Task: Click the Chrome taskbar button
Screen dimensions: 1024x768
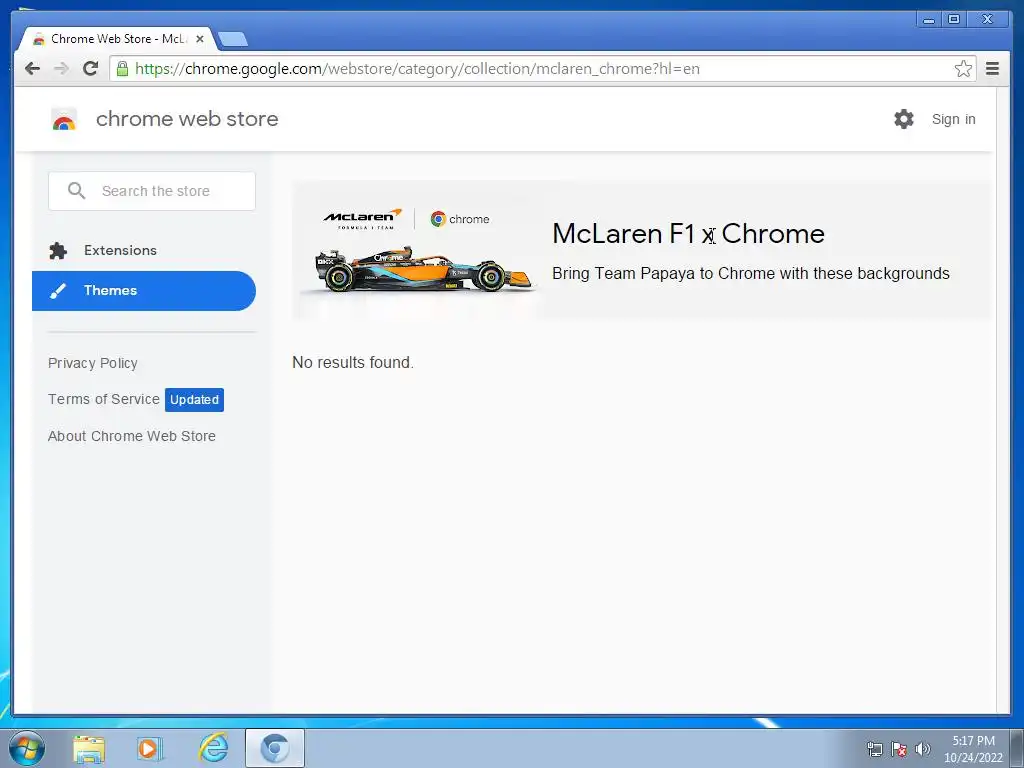Action: coord(275,748)
